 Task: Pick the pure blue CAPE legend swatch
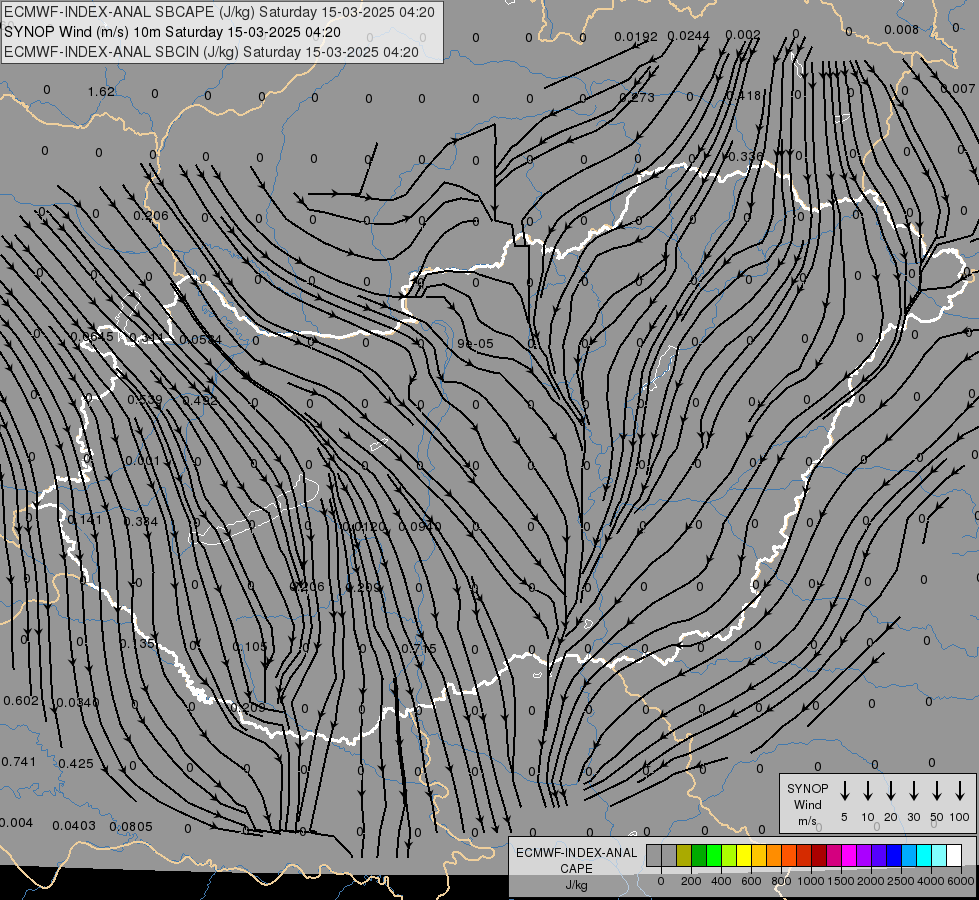coord(894,856)
